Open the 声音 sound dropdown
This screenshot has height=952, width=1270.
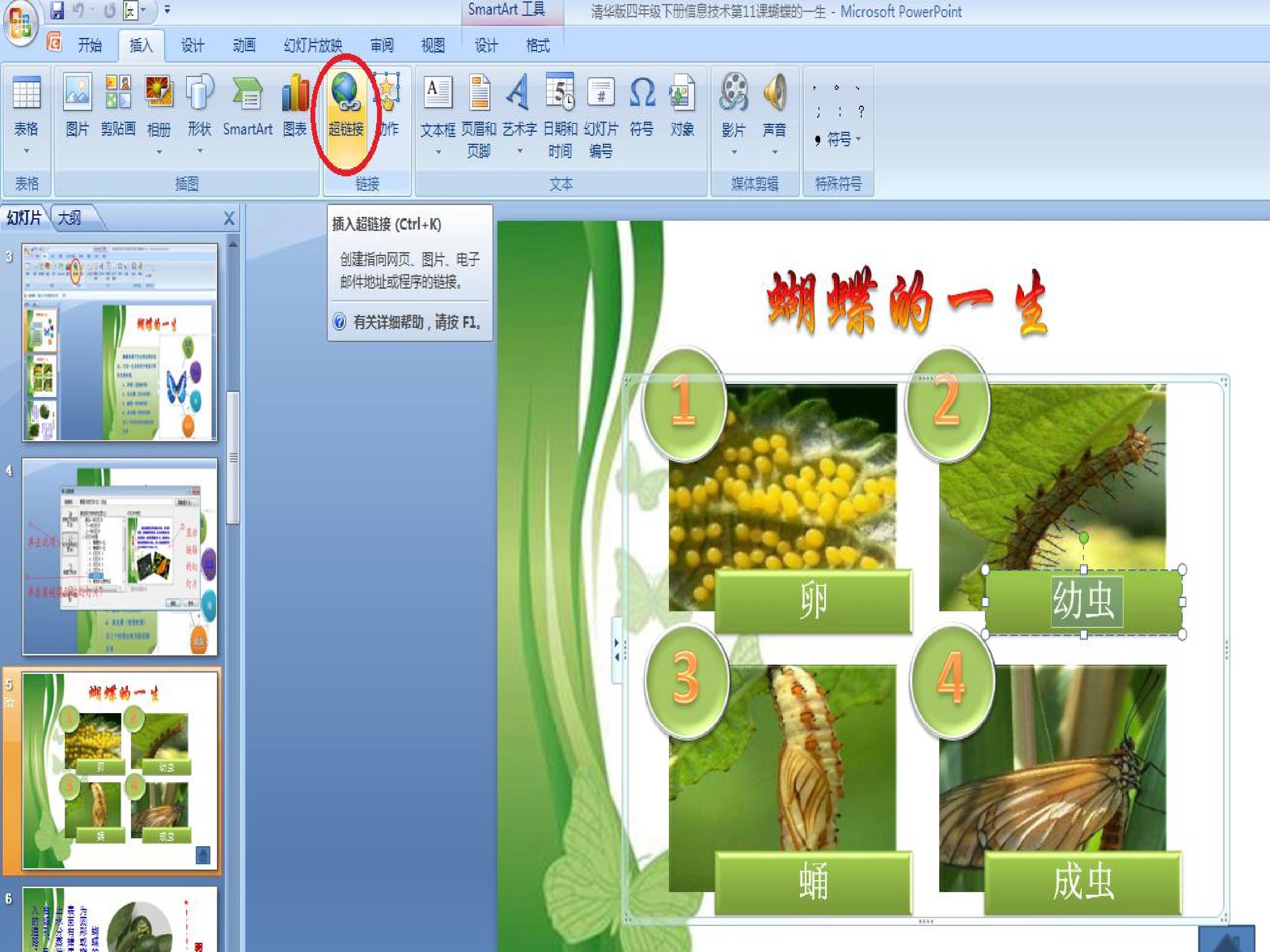pyautogui.click(x=774, y=152)
